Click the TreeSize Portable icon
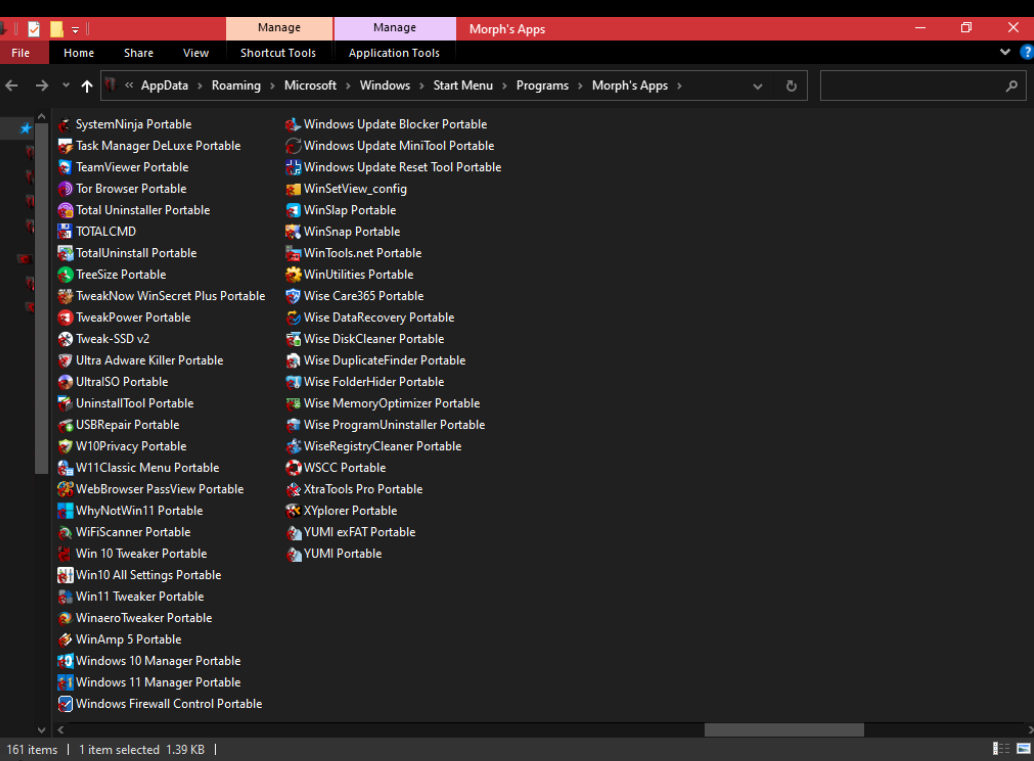 pos(65,275)
